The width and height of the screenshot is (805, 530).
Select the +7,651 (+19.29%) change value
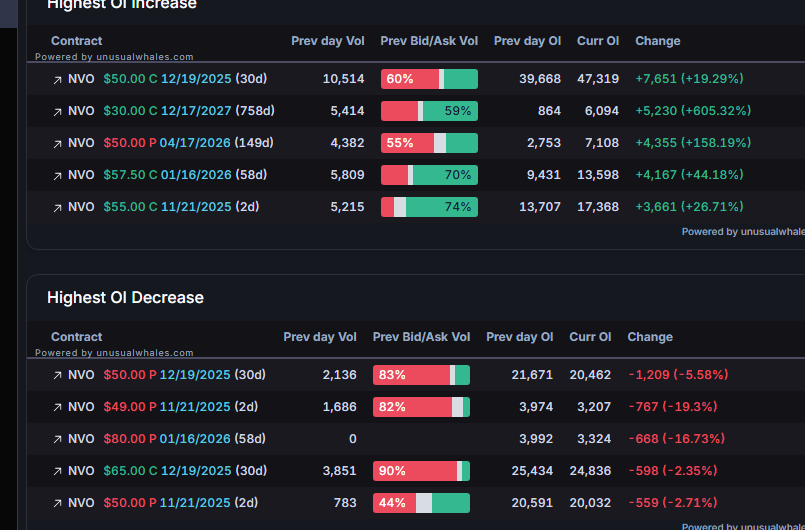[689, 79]
